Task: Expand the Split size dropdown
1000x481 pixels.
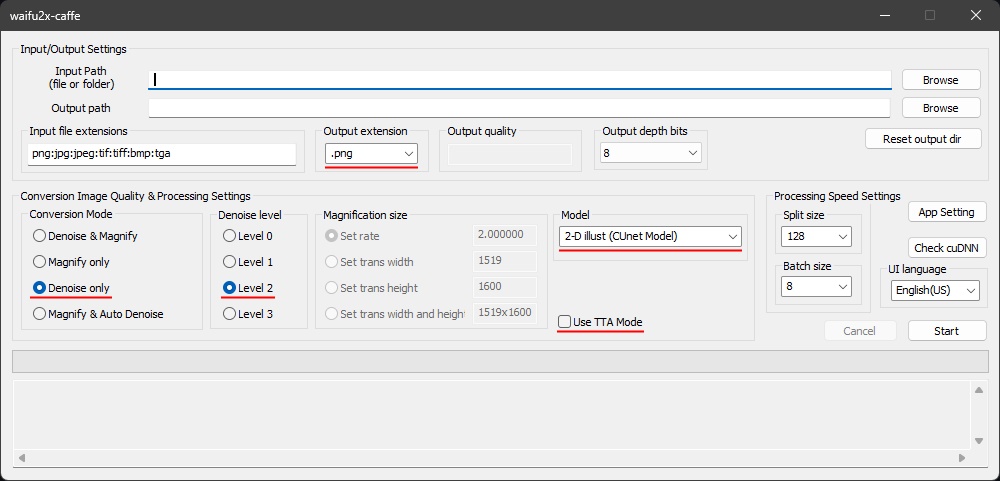Action: coord(816,237)
